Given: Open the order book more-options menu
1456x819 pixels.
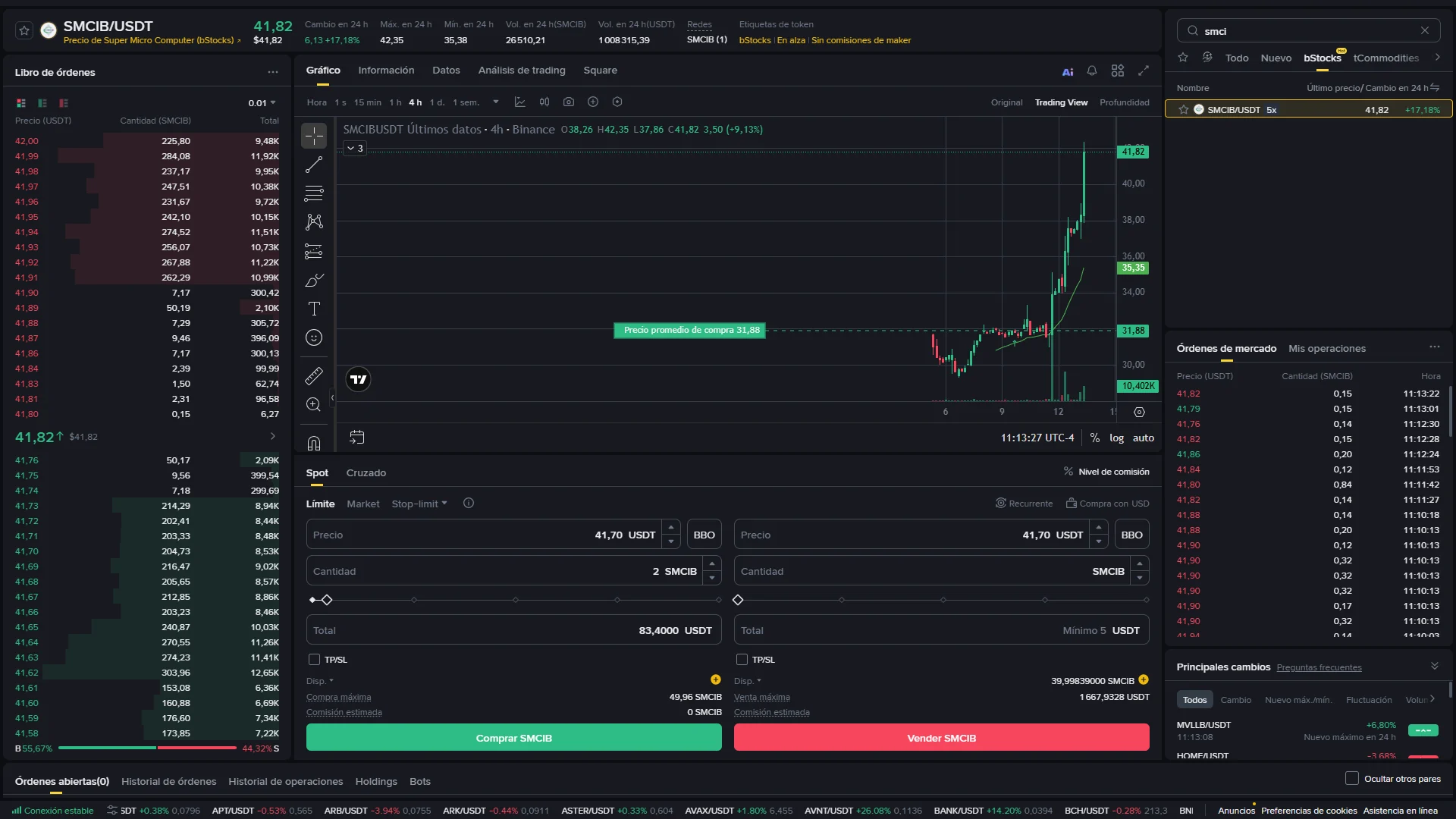Looking at the screenshot, I should coord(273,72).
